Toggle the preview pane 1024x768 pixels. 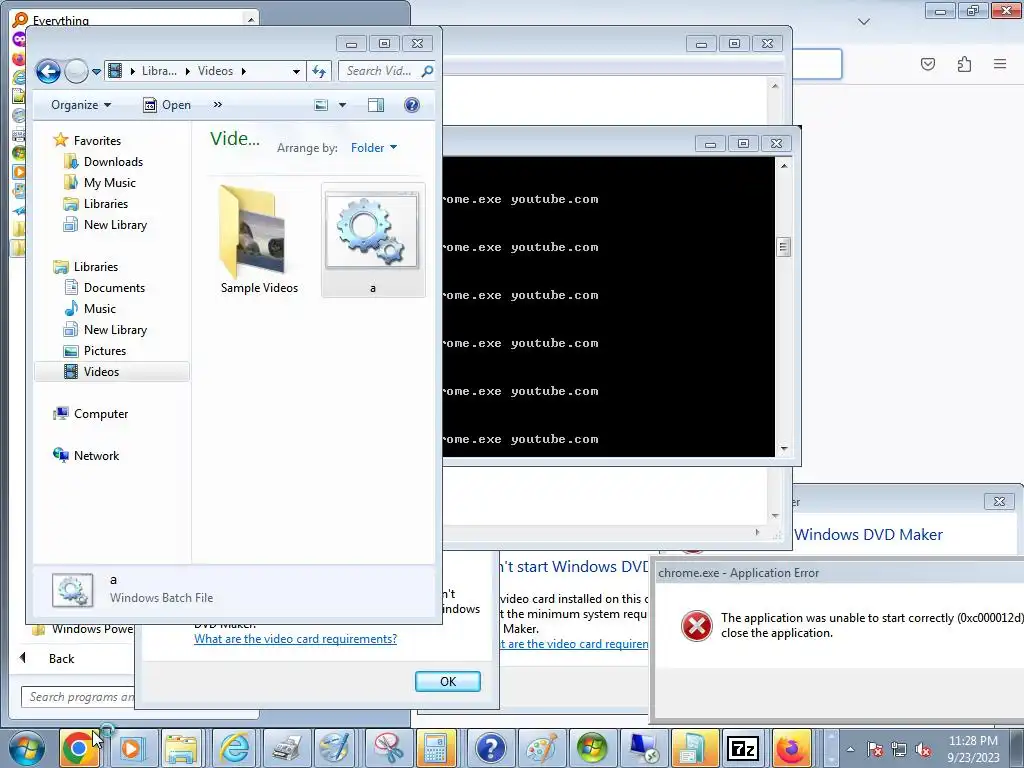coord(376,105)
